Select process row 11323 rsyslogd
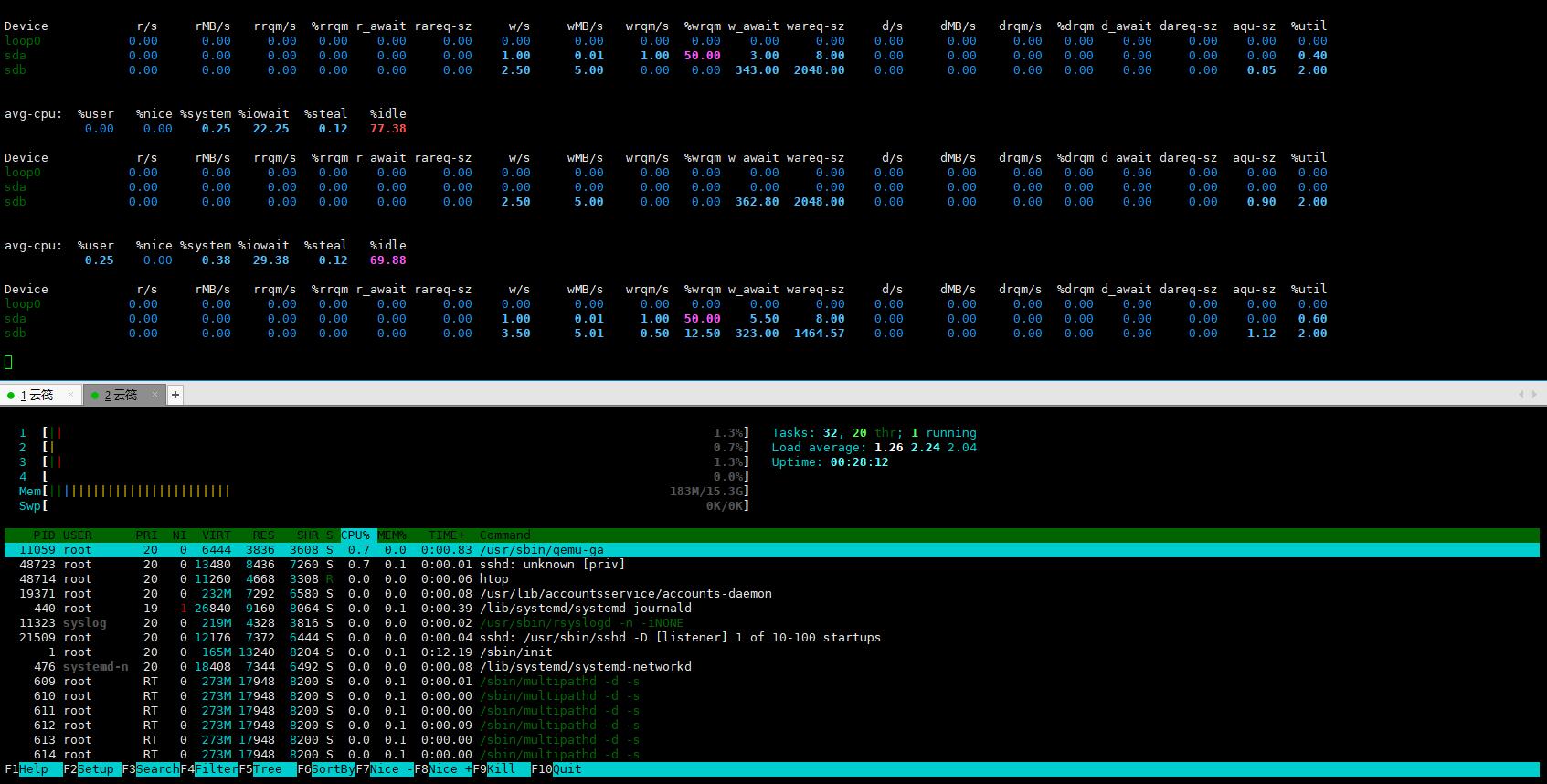 (772, 623)
